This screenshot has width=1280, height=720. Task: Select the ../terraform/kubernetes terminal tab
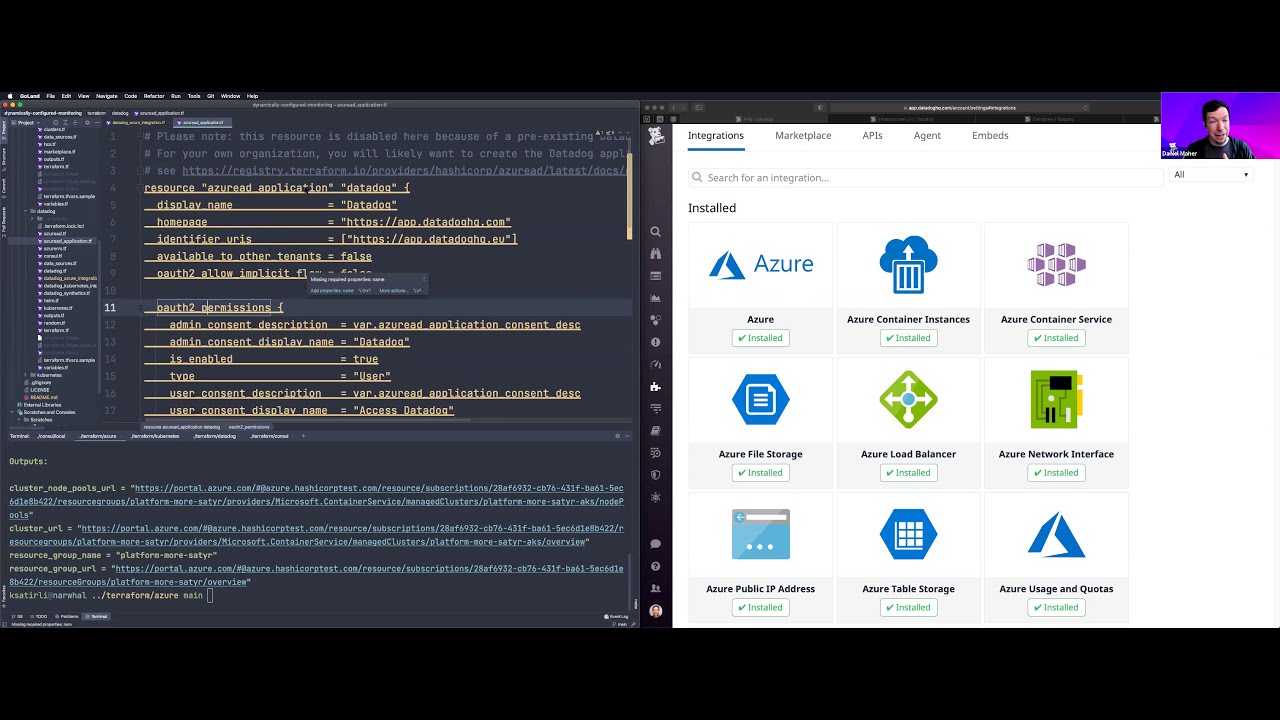(x=157, y=436)
